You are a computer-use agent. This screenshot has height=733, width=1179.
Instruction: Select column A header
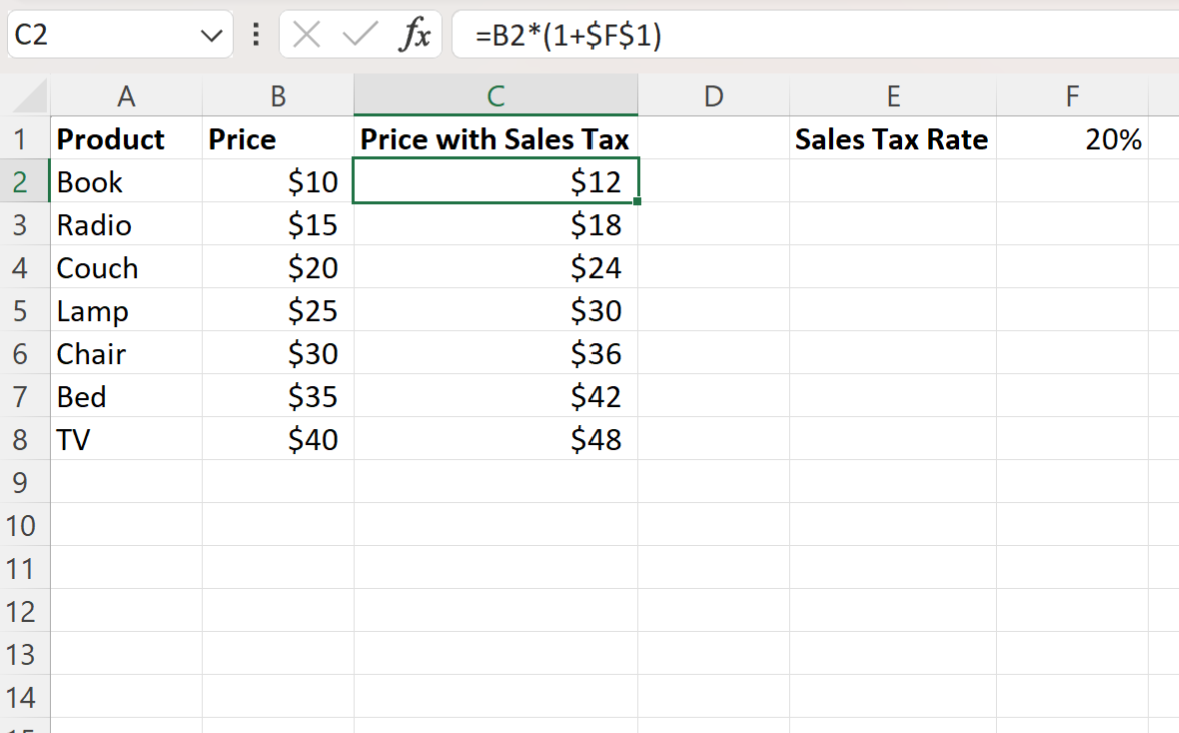click(126, 95)
